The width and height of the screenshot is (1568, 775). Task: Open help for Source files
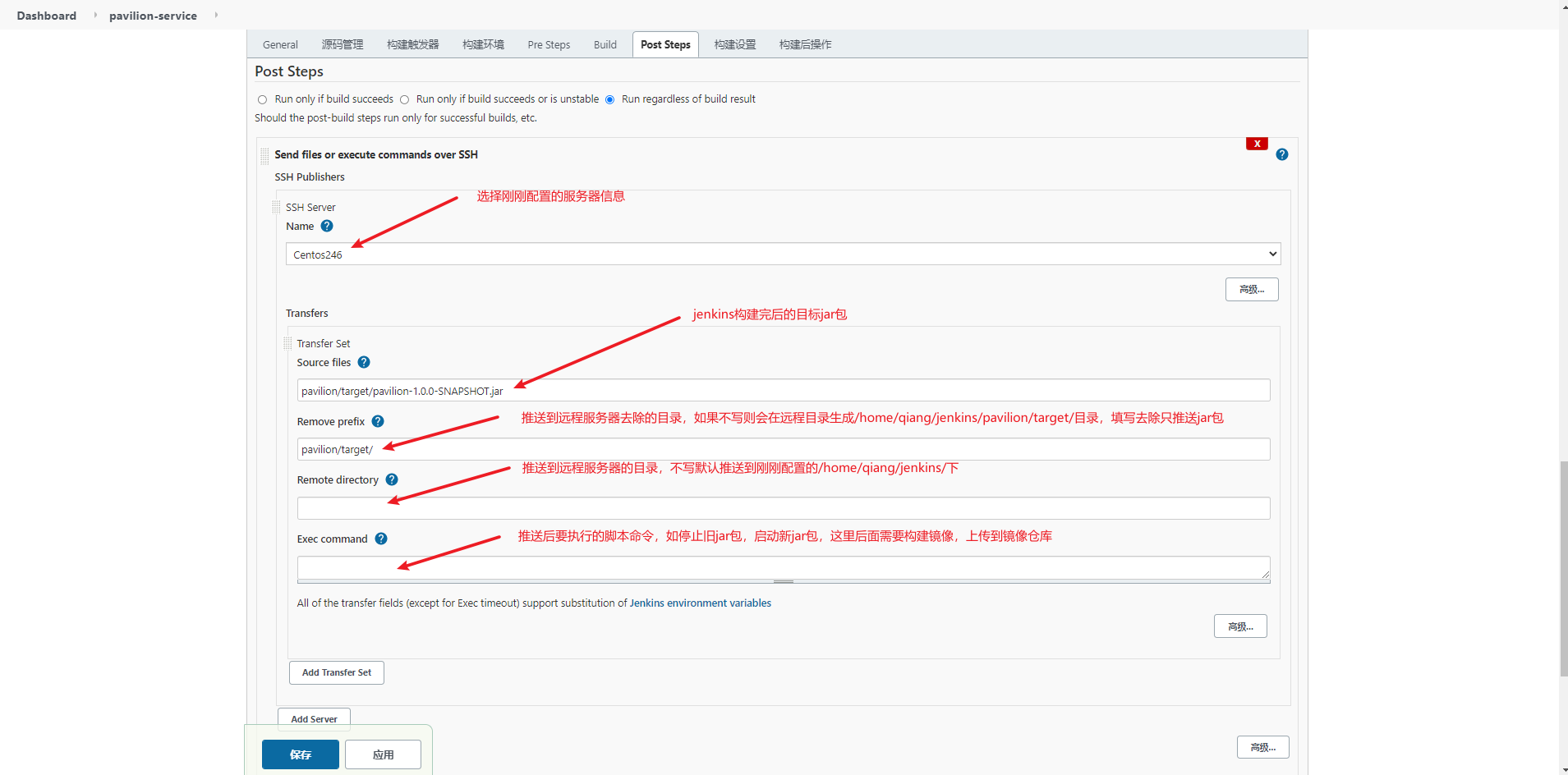(364, 362)
